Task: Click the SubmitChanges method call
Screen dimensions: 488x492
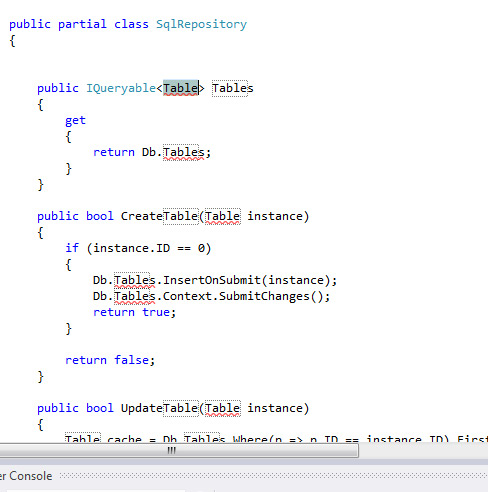Action: tap(264, 296)
